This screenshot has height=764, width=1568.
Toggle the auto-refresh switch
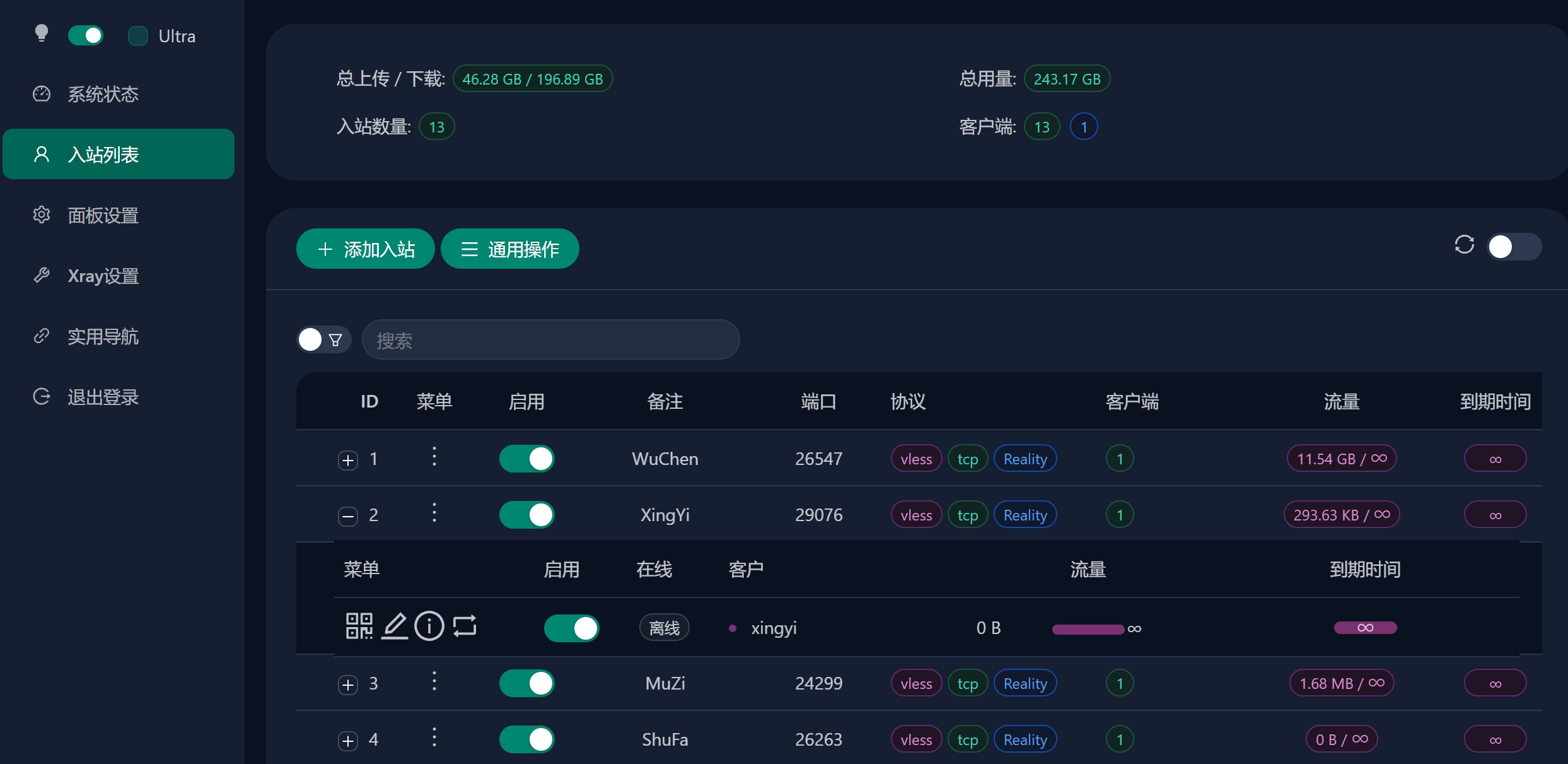pyautogui.click(x=1514, y=247)
